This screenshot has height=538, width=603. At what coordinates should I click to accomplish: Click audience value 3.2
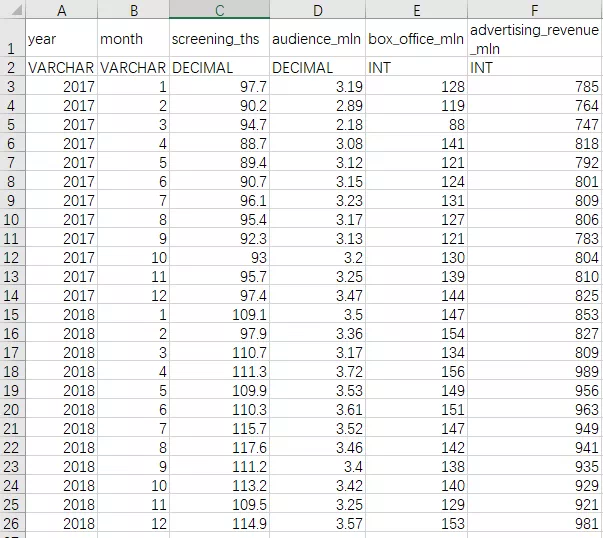pyautogui.click(x=318, y=257)
